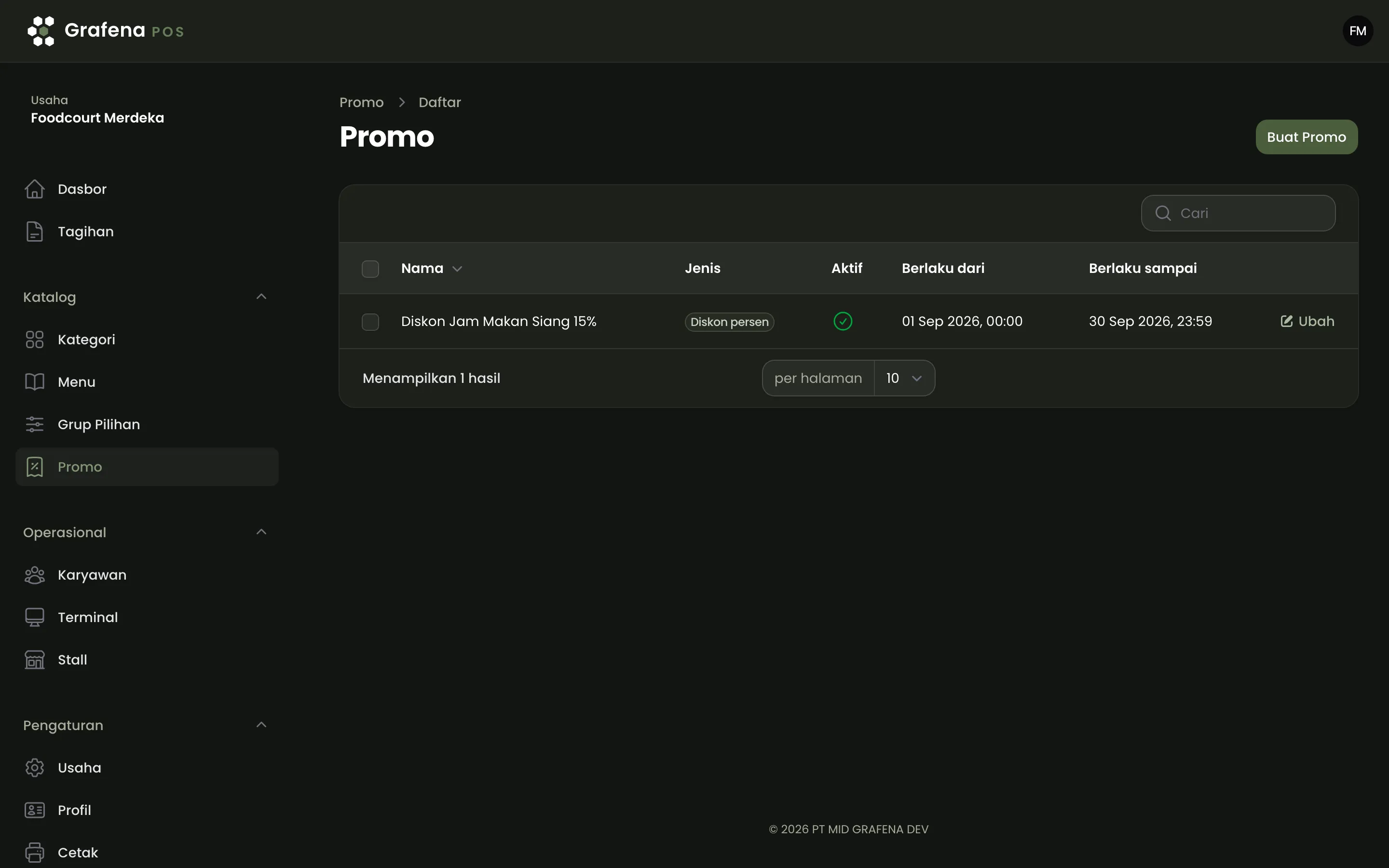Click the Ubah pencil edit icon

click(1286, 321)
